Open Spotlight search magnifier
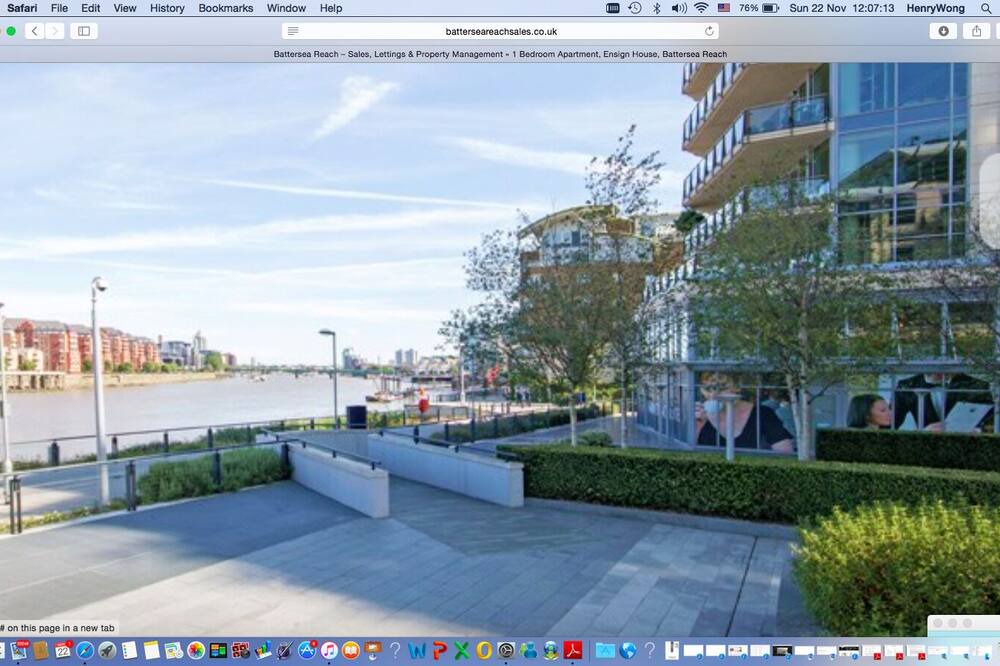Viewport: 1000px width, 666px height. point(987,8)
